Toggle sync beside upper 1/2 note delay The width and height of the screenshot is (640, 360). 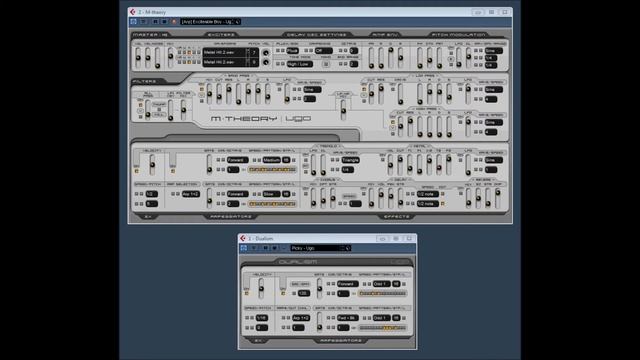(443, 194)
